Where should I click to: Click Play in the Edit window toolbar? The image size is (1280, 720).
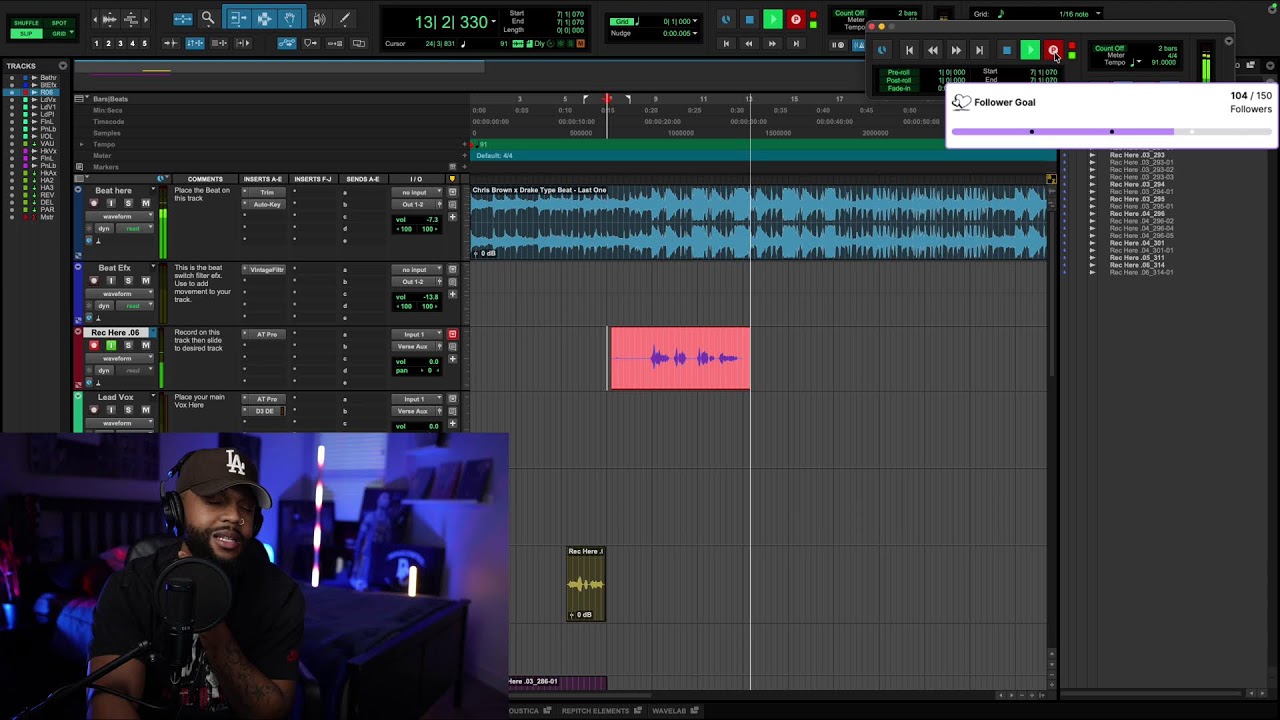tap(773, 19)
